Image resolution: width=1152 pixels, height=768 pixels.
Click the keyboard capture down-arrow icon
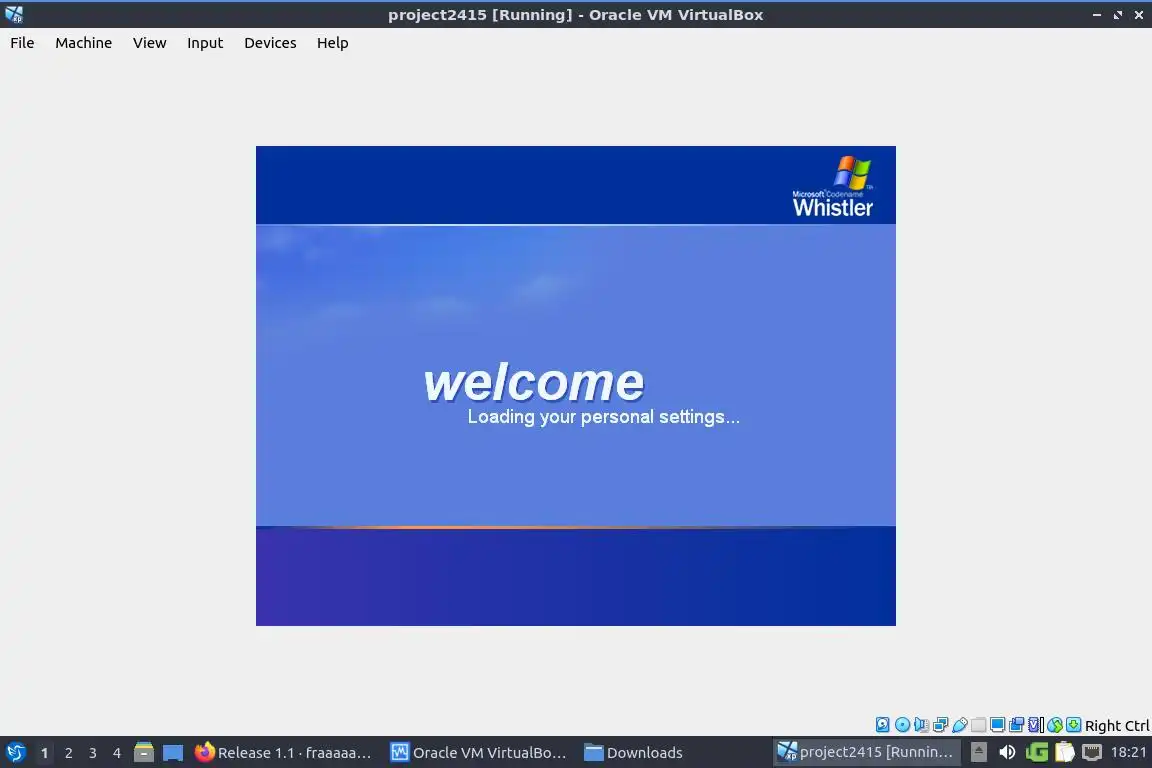[x=1073, y=725]
